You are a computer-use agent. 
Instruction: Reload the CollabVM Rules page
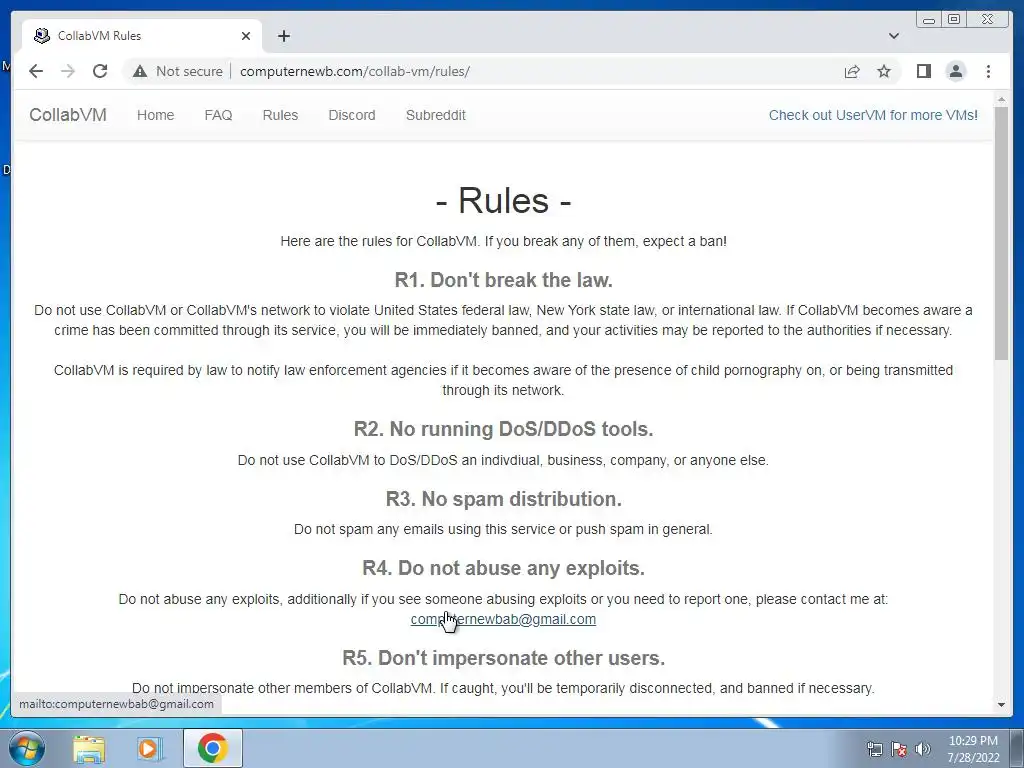point(100,71)
